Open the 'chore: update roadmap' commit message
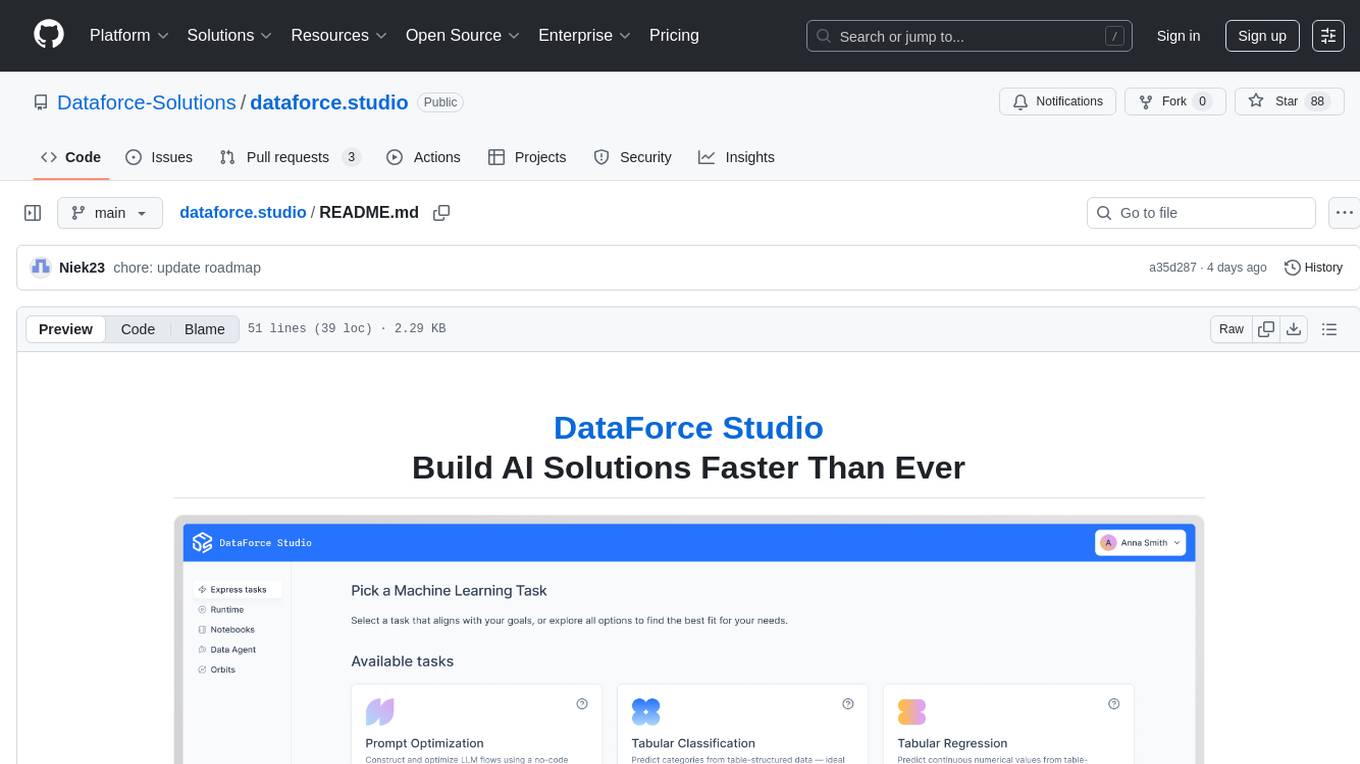 click(x=187, y=267)
